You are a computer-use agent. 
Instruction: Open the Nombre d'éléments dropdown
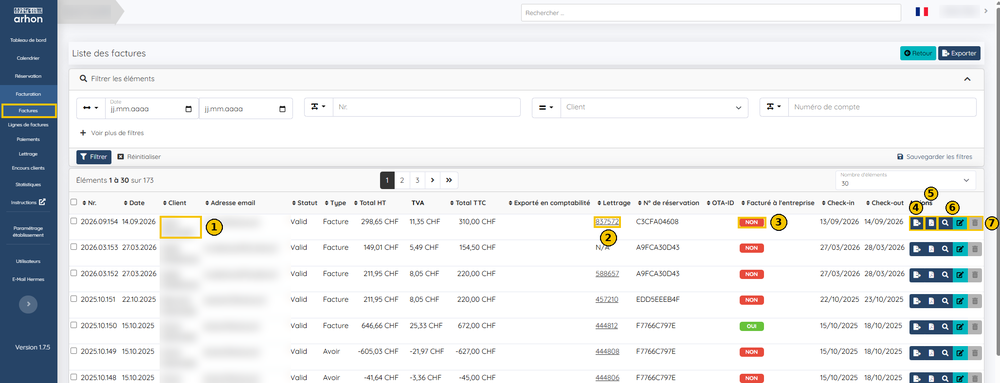[x=905, y=180]
